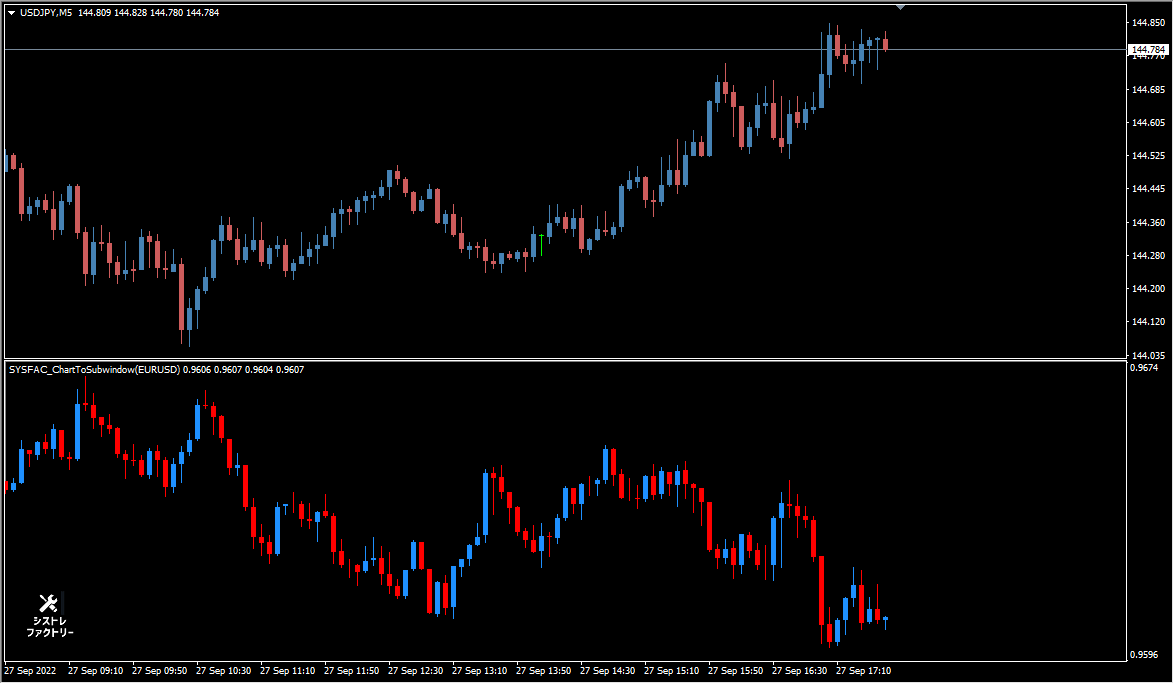Click the latest blue EURUSD candle

(886, 620)
